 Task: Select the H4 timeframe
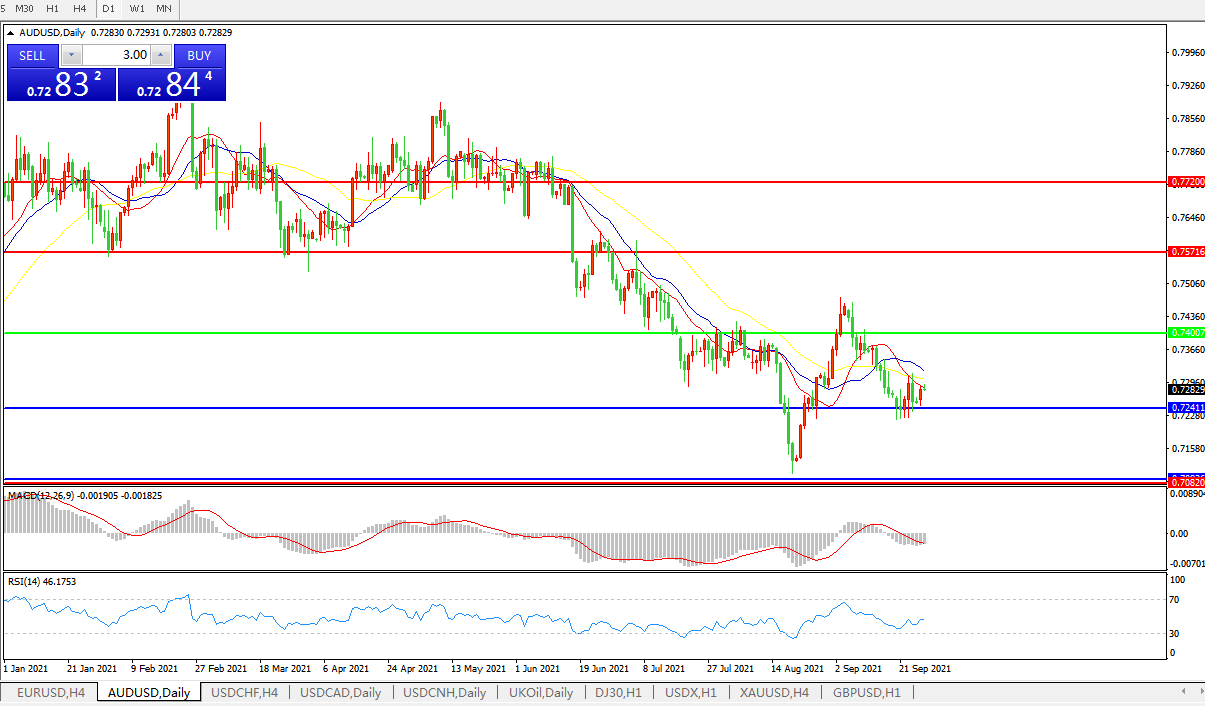pyautogui.click(x=80, y=8)
